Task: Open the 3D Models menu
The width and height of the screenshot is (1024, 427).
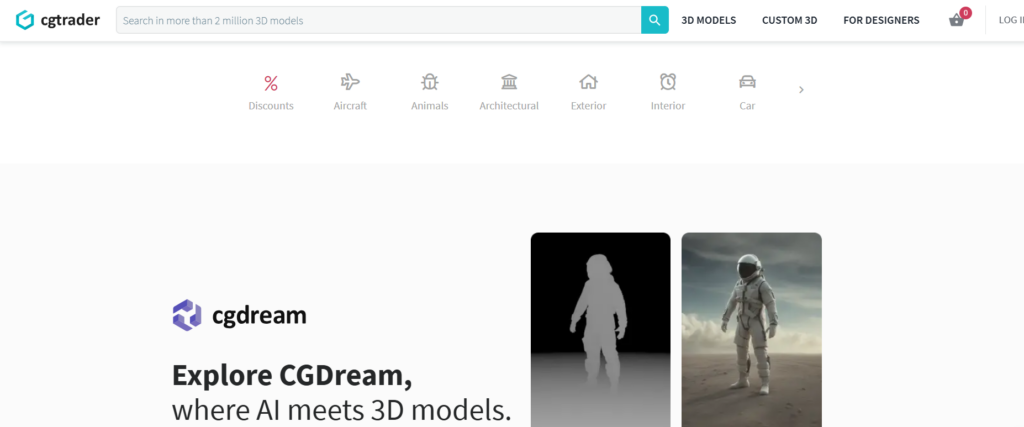Action: click(x=708, y=20)
